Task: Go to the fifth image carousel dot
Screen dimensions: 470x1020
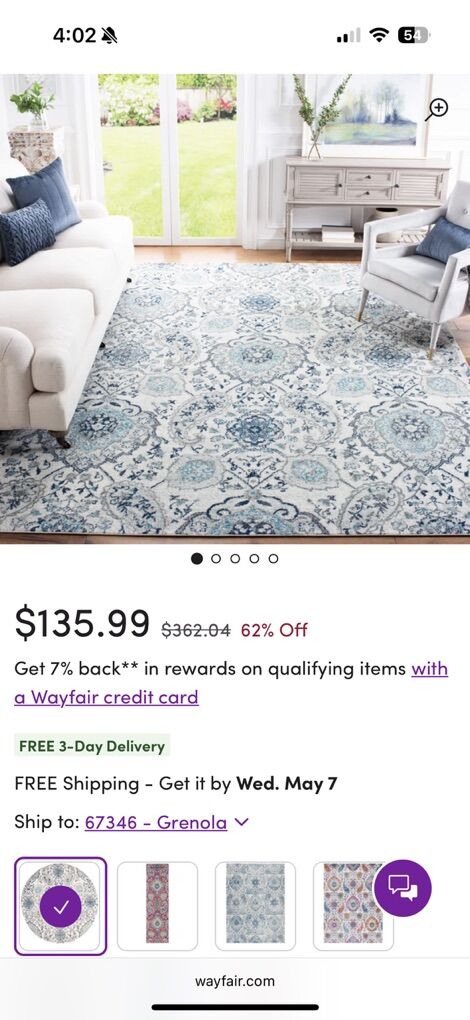Action: coord(274,558)
